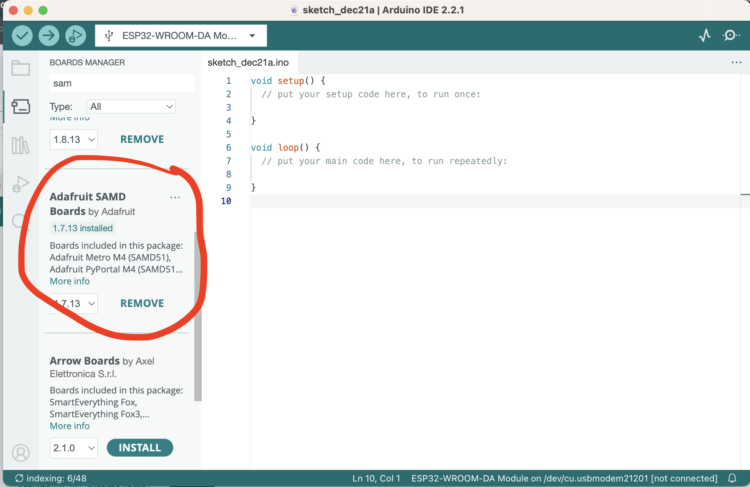
Task: Click the boards search field containing sam
Action: coord(121,83)
